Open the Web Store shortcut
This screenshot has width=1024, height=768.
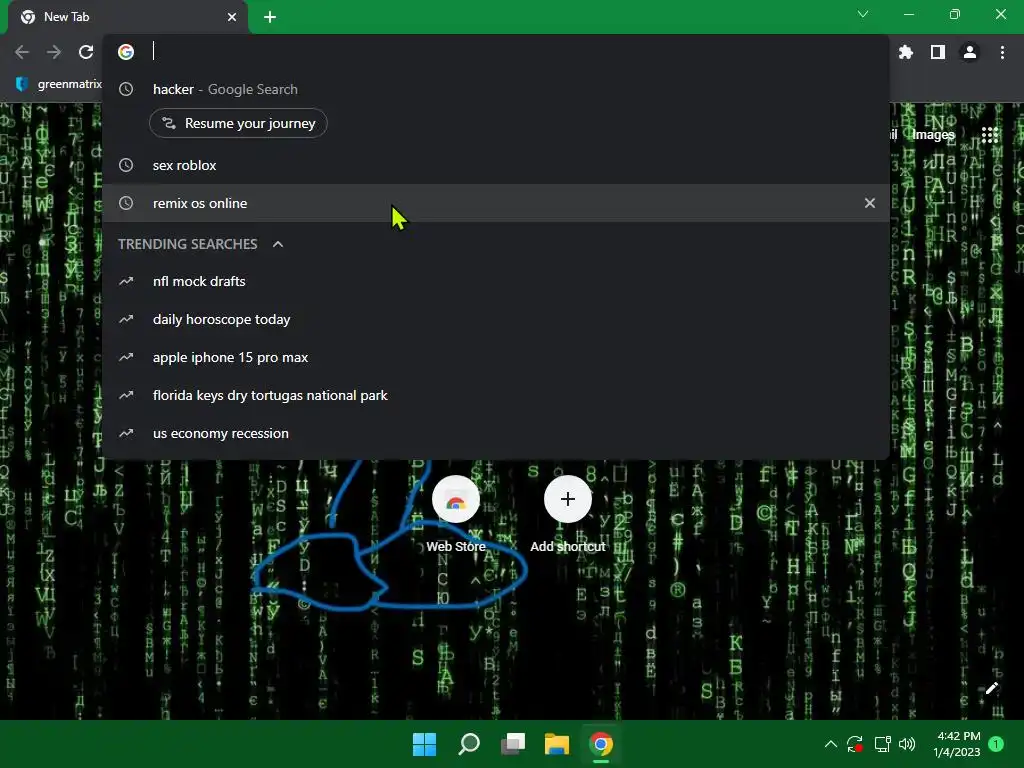coord(456,515)
